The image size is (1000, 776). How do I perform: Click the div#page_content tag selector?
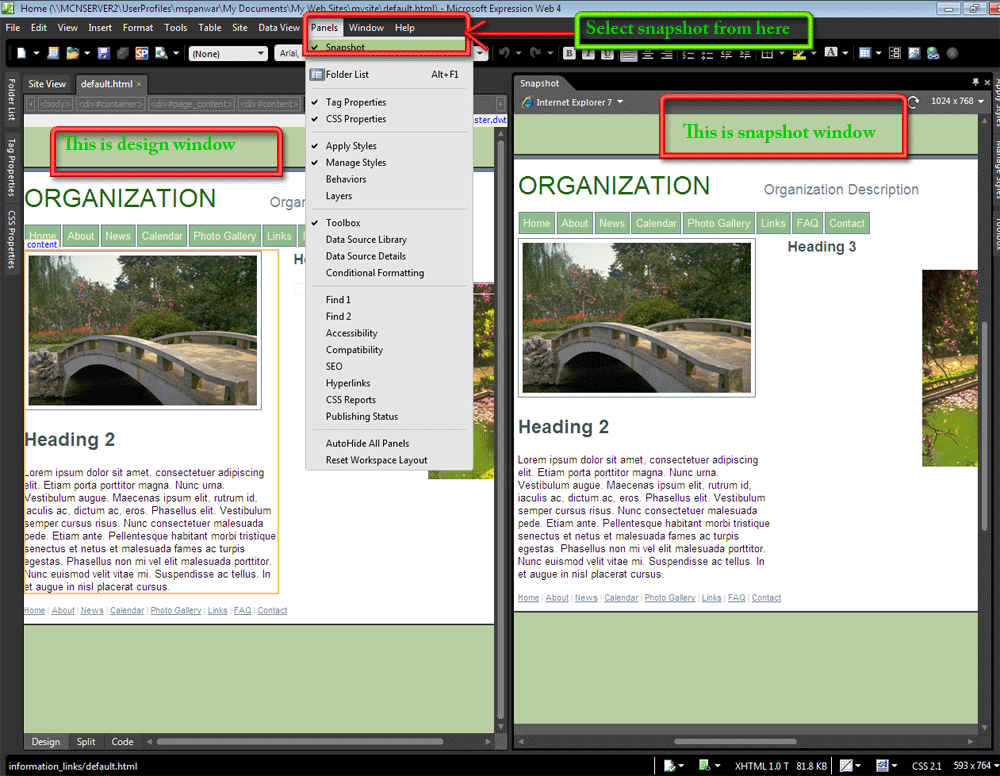point(192,104)
